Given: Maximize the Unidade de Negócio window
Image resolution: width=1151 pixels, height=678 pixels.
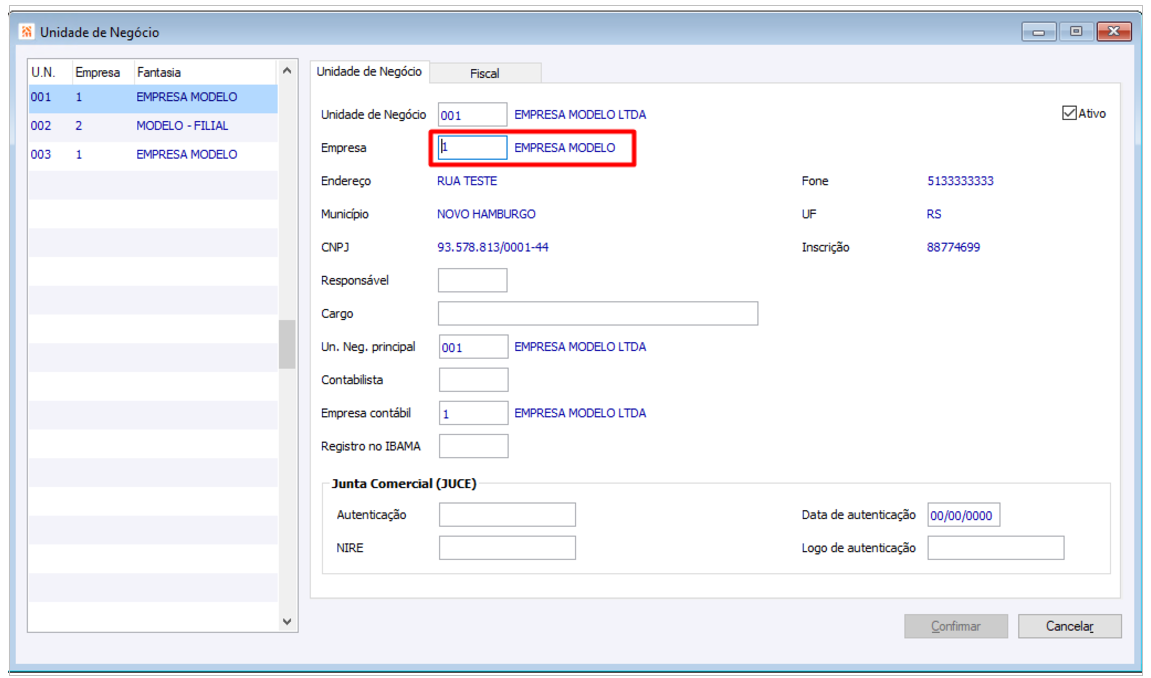Looking at the screenshot, I should (1076, 32).
